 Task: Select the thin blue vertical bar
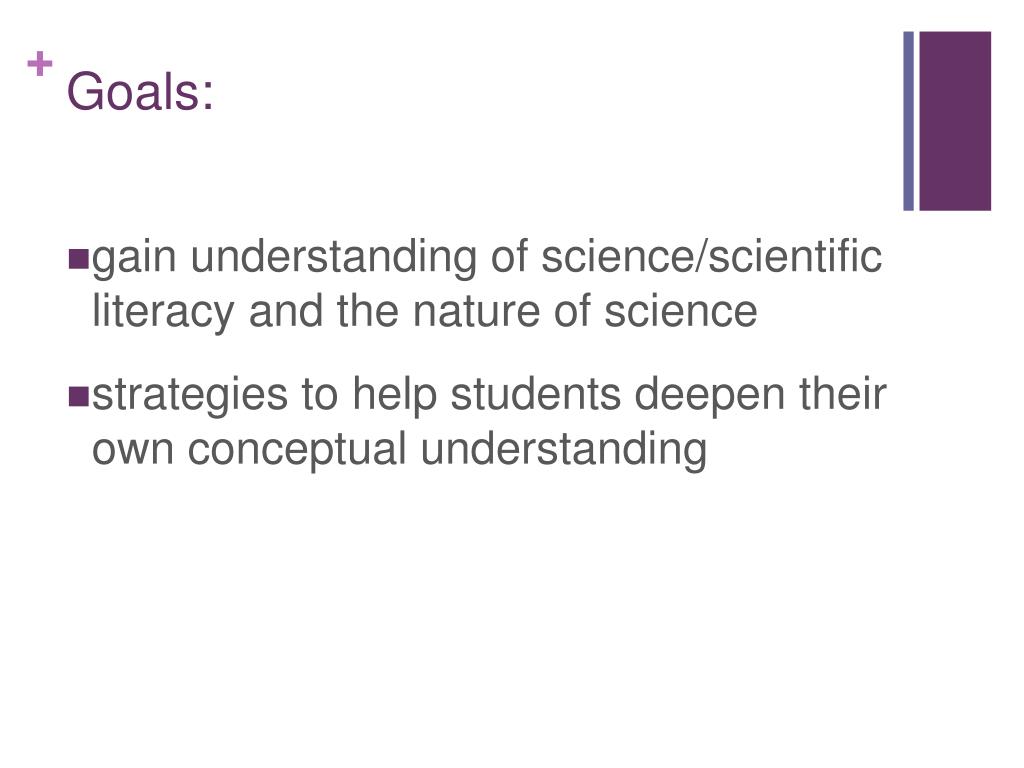click(908, 121)
